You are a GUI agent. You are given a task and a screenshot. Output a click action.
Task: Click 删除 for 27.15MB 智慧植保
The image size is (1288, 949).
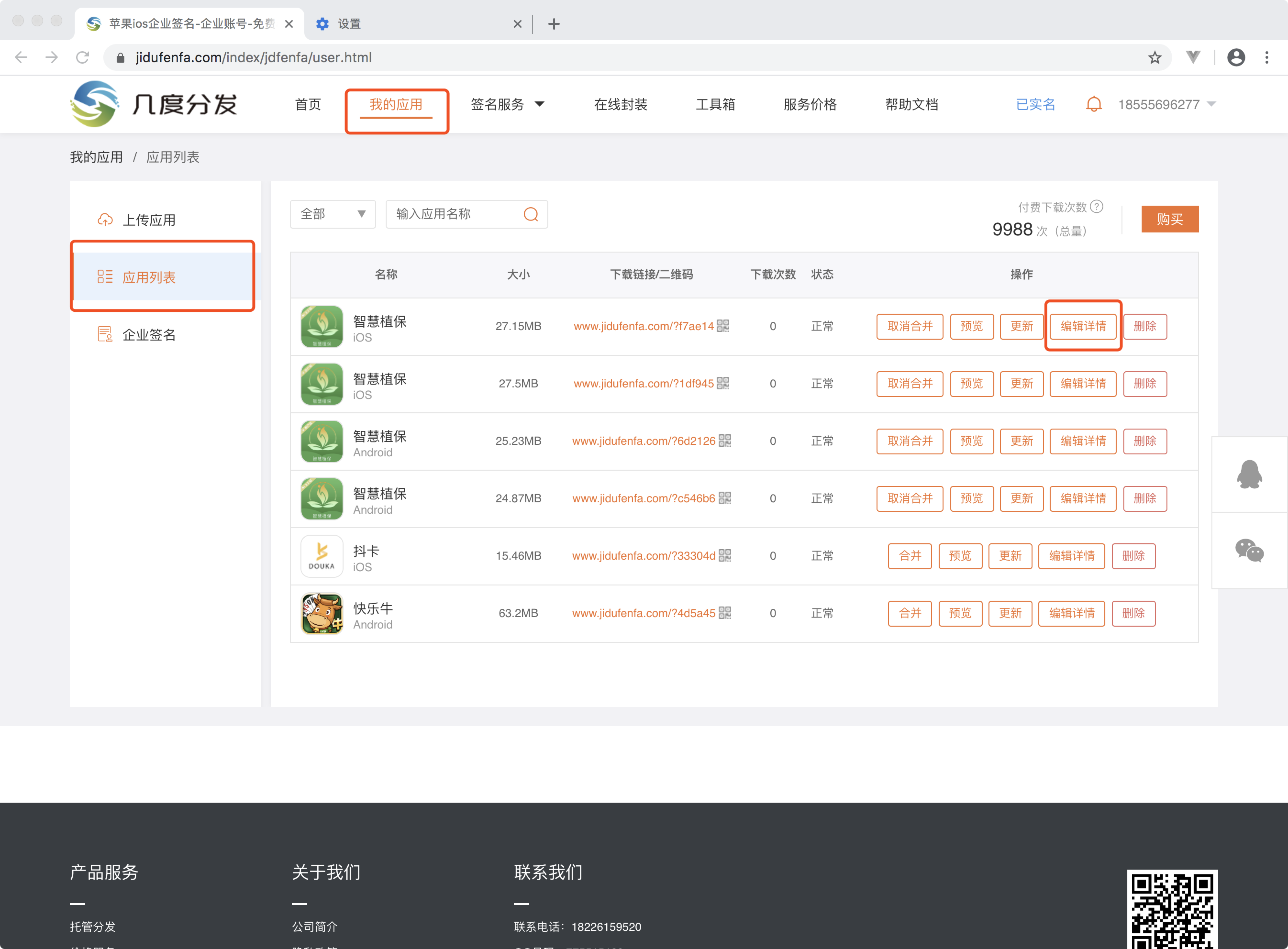click(x=1145, y=326)
